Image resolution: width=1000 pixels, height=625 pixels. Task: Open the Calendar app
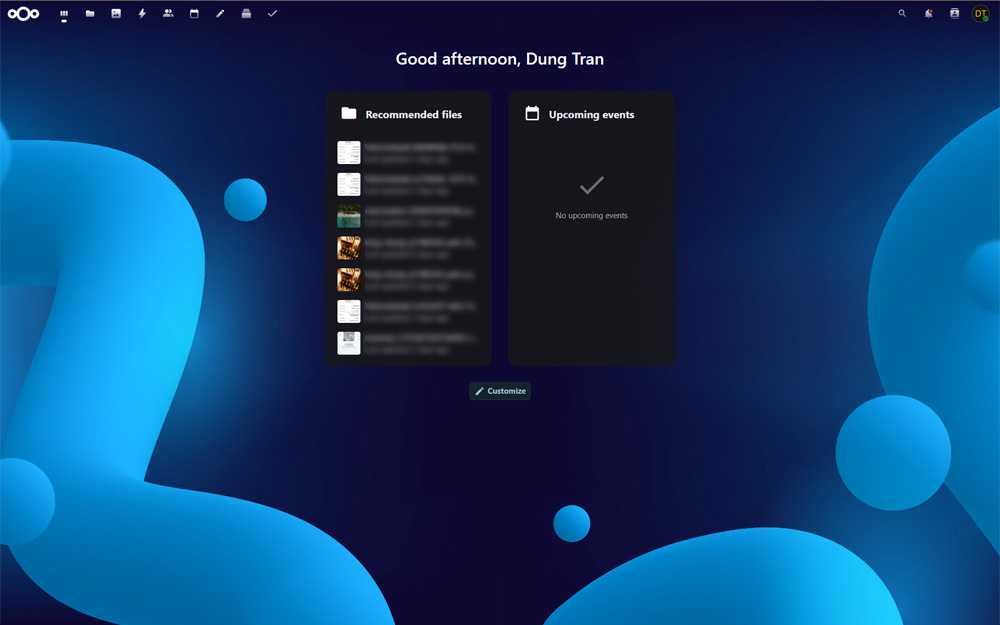pyautogui.click(x=194, y=13)
